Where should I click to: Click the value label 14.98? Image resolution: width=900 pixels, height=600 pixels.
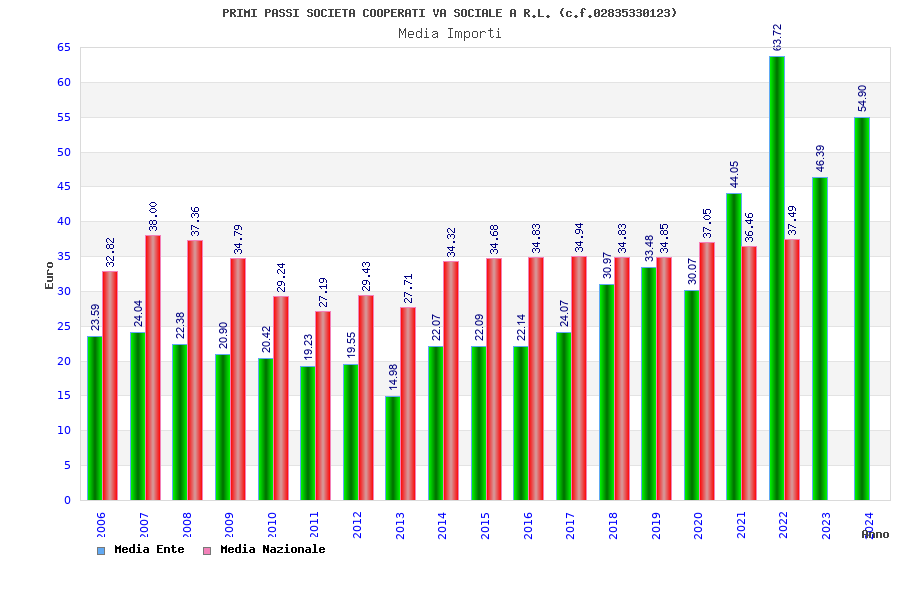click(x=393, y=377)
